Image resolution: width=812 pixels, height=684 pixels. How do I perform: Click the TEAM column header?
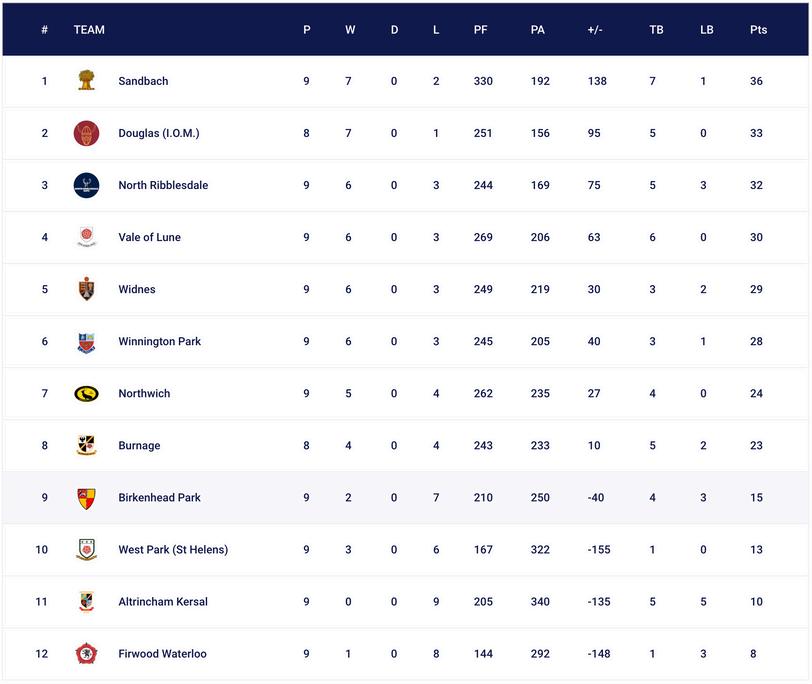tap(89, 30)
